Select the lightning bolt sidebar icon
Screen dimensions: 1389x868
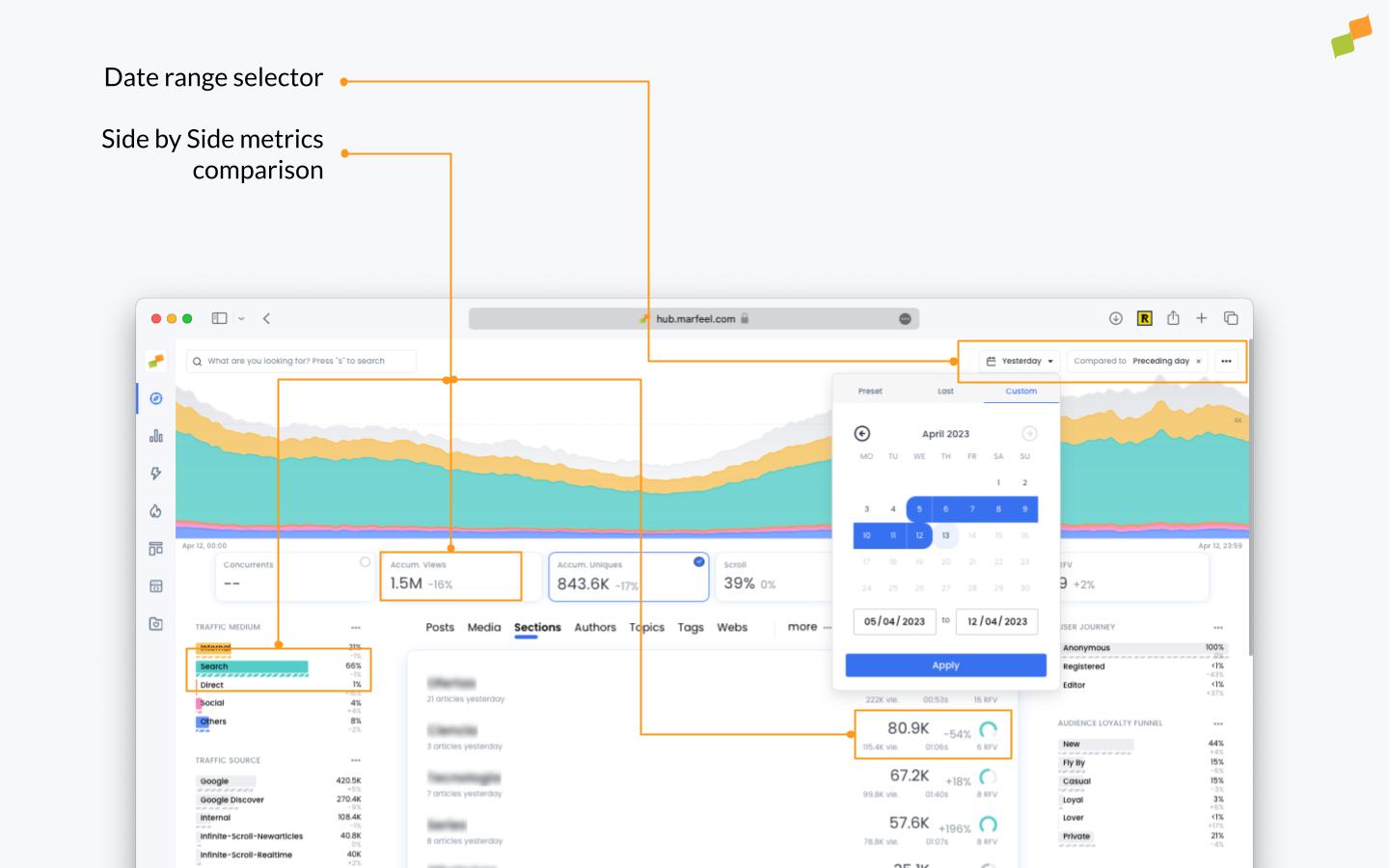156,474
